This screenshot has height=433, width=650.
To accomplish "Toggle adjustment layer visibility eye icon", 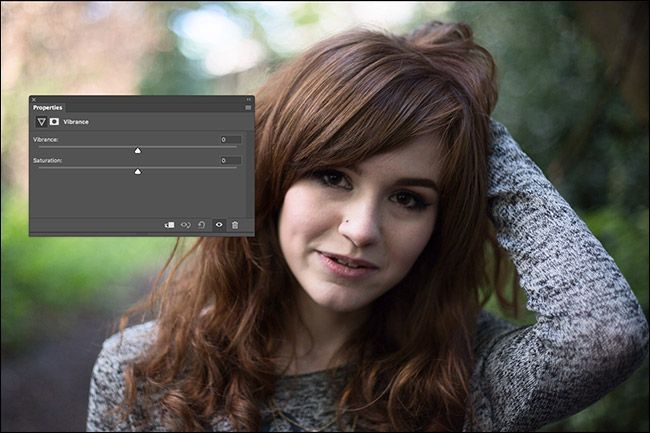I will pos(219,225).
